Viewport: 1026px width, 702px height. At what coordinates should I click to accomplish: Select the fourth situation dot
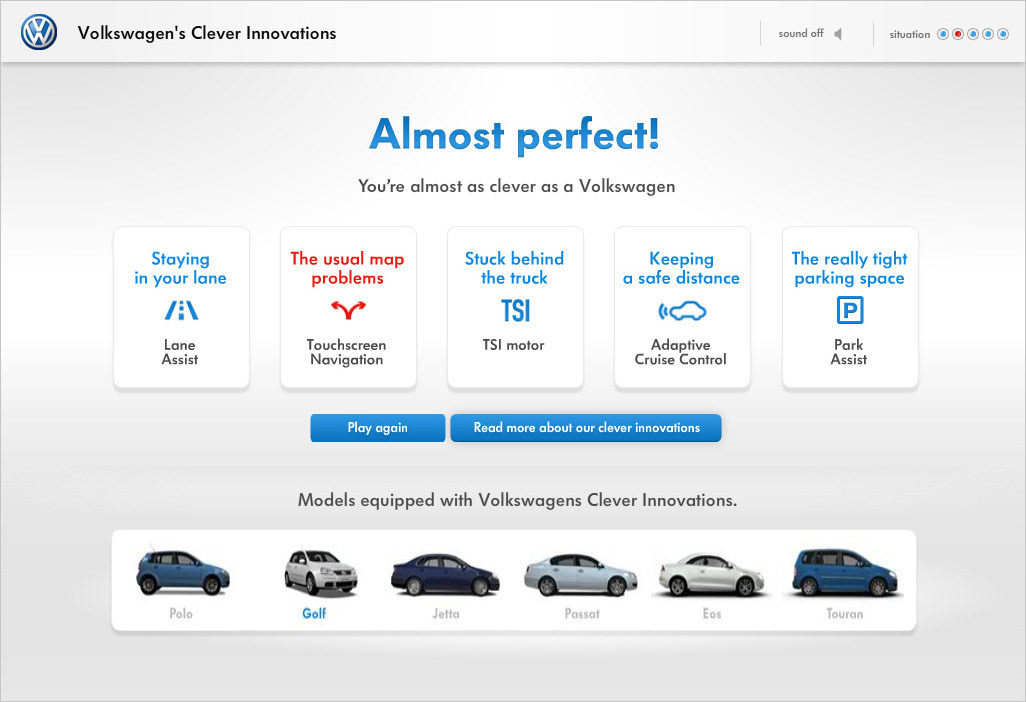click(x=988, y=34)
